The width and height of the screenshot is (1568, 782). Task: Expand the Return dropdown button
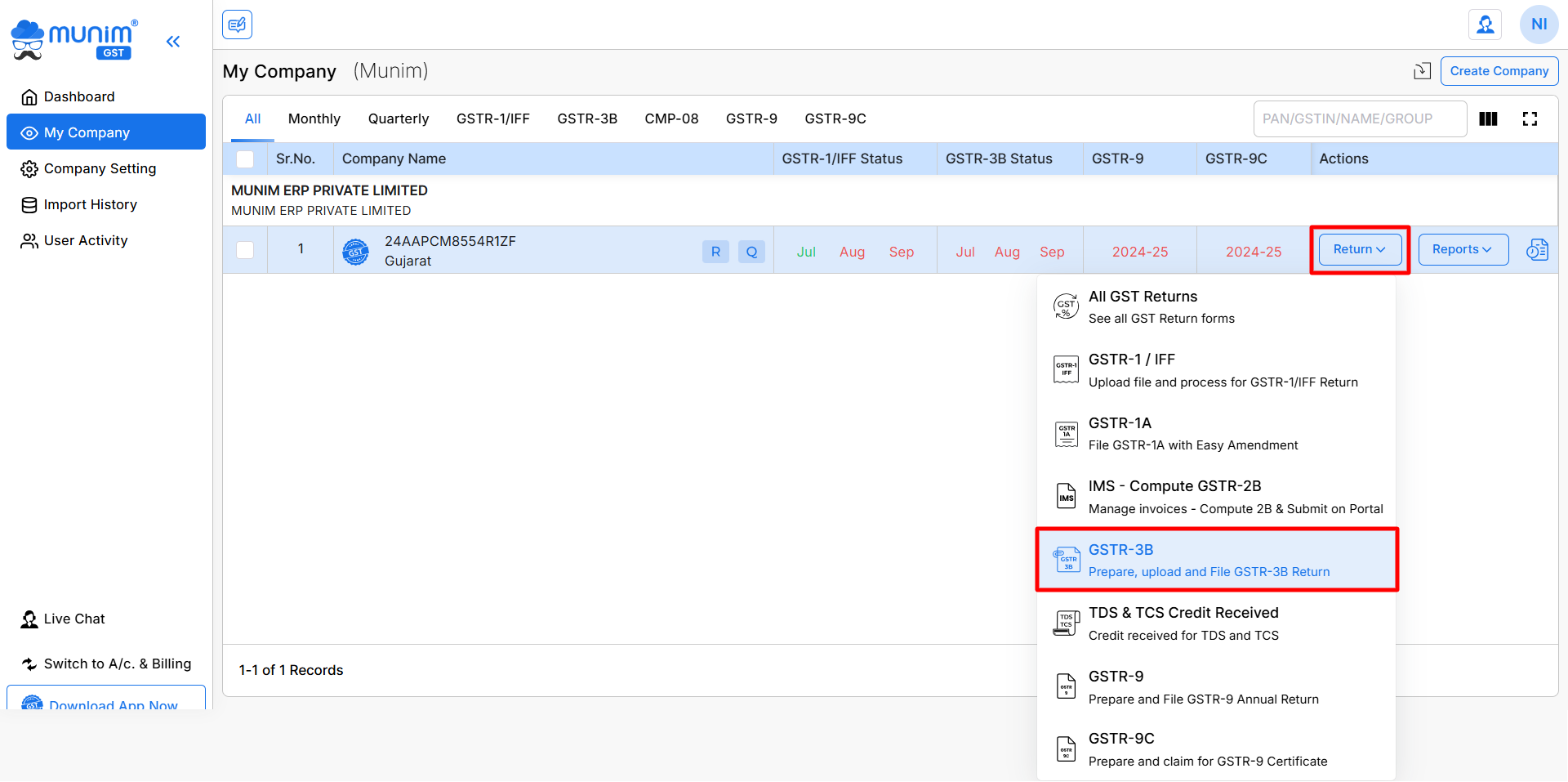(1360, 249)
